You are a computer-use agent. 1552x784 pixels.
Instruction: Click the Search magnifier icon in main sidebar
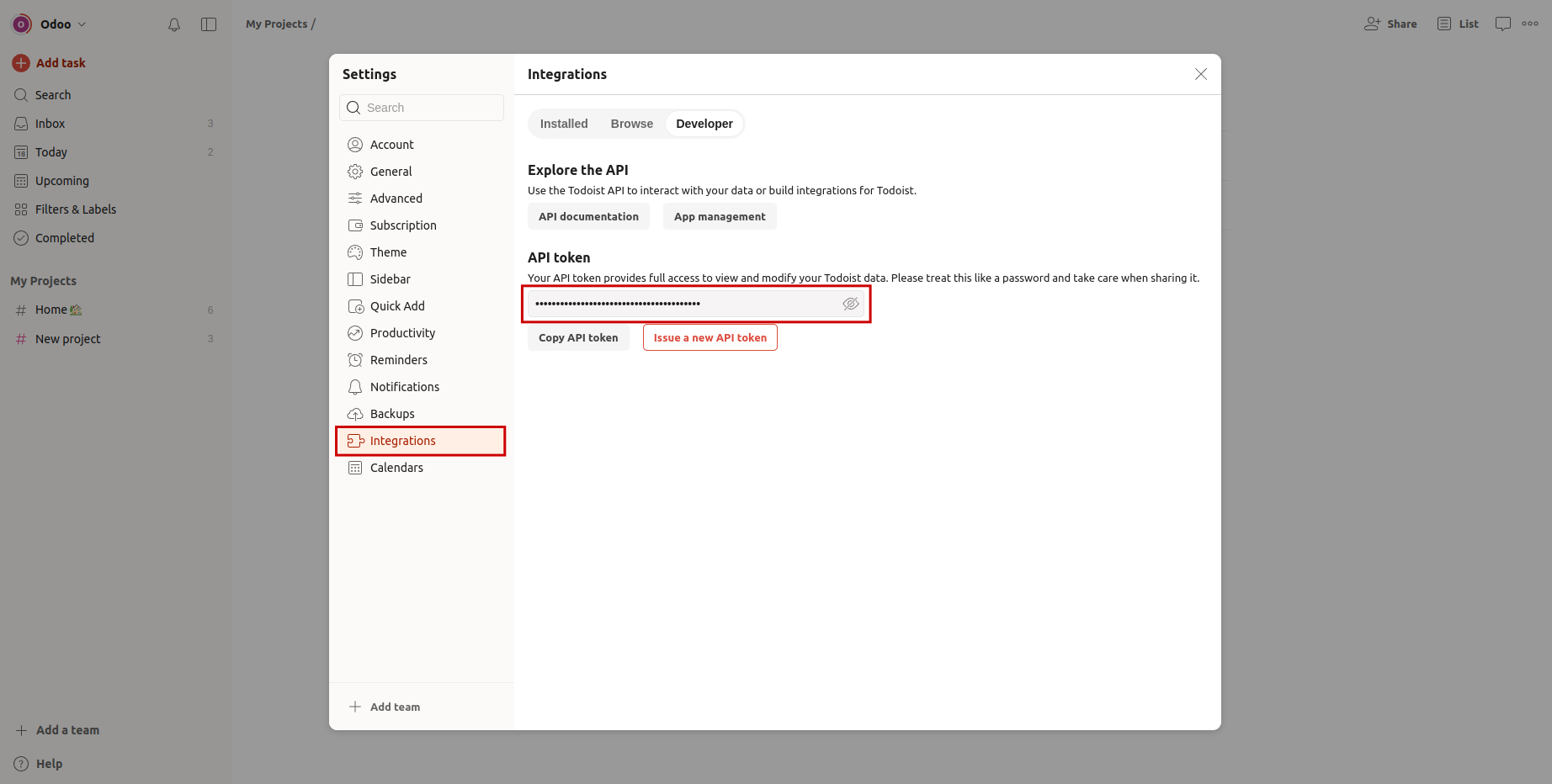click(21, 95)
